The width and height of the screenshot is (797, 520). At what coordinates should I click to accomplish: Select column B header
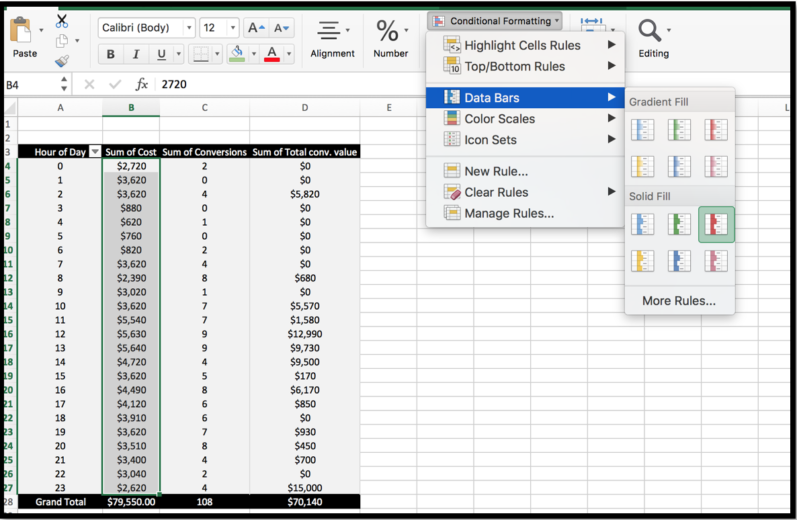(x=131, y=108)
